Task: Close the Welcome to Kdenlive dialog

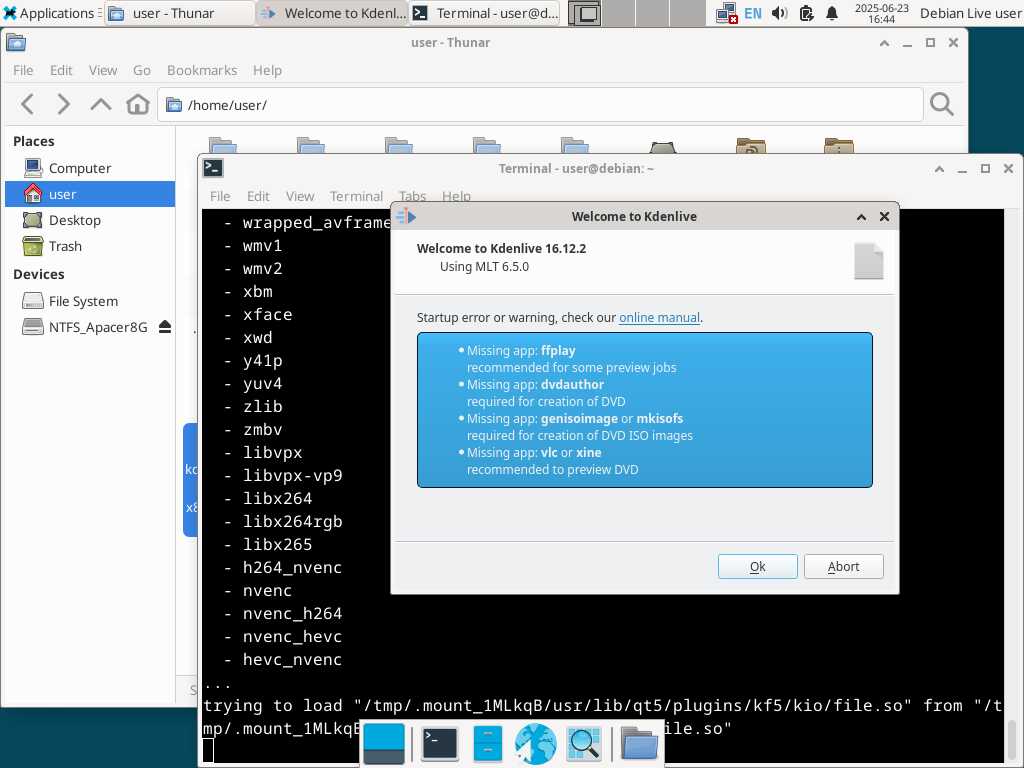Action: click(x=884, y=216)
